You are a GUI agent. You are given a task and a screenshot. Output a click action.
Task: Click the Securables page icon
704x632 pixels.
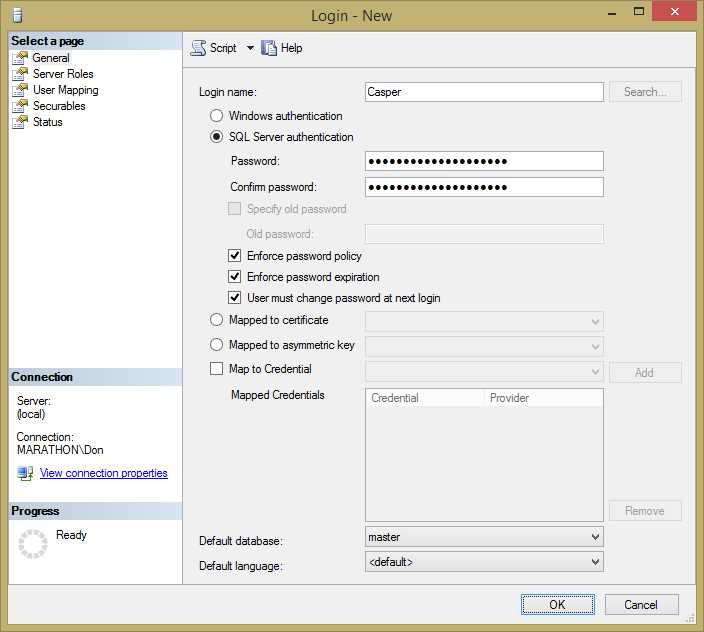coord(20,106)
